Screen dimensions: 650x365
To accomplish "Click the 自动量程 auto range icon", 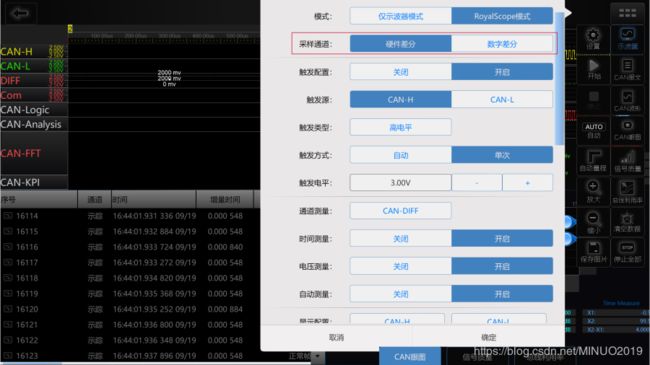I will (593, 161).
